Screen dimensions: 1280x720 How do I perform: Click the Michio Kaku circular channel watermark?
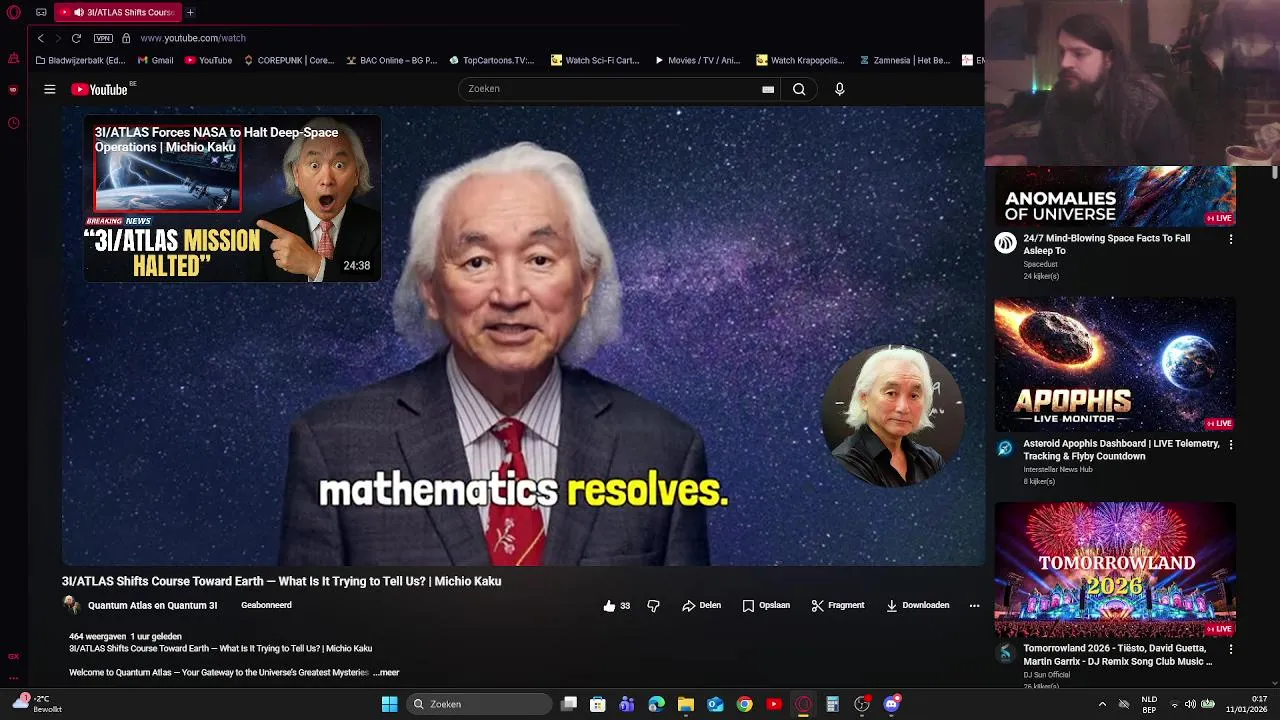click(x=892, y=415)
